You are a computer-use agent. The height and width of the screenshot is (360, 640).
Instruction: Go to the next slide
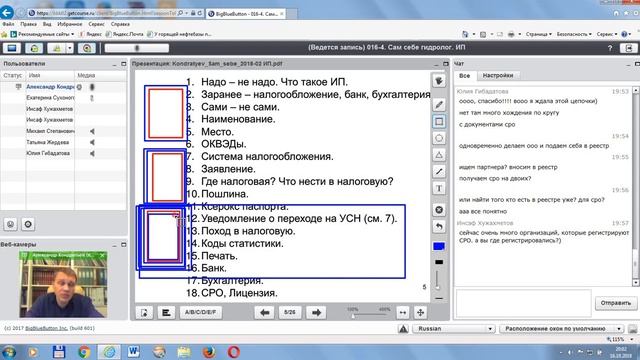tap(316, 313)
